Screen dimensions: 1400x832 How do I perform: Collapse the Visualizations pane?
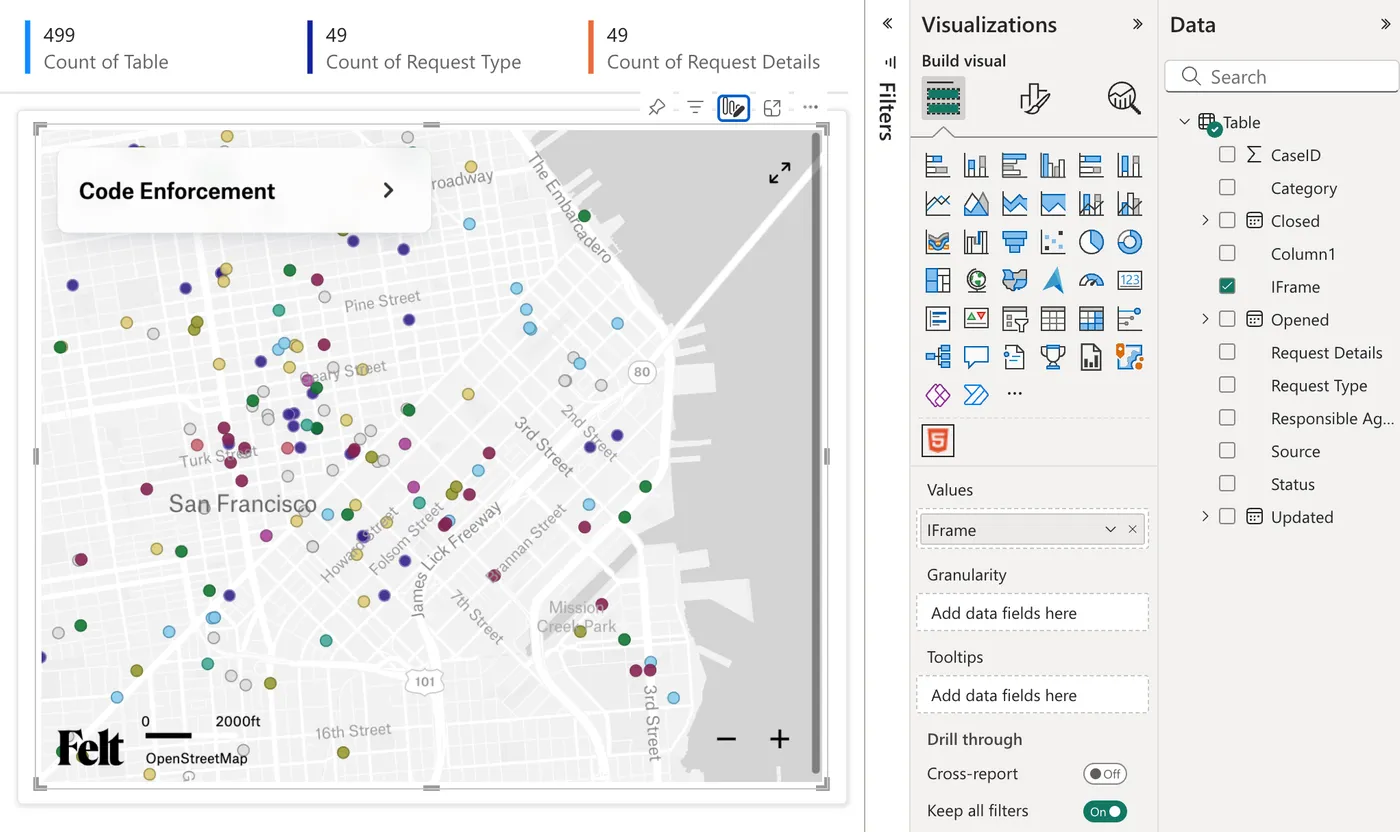1137,24
